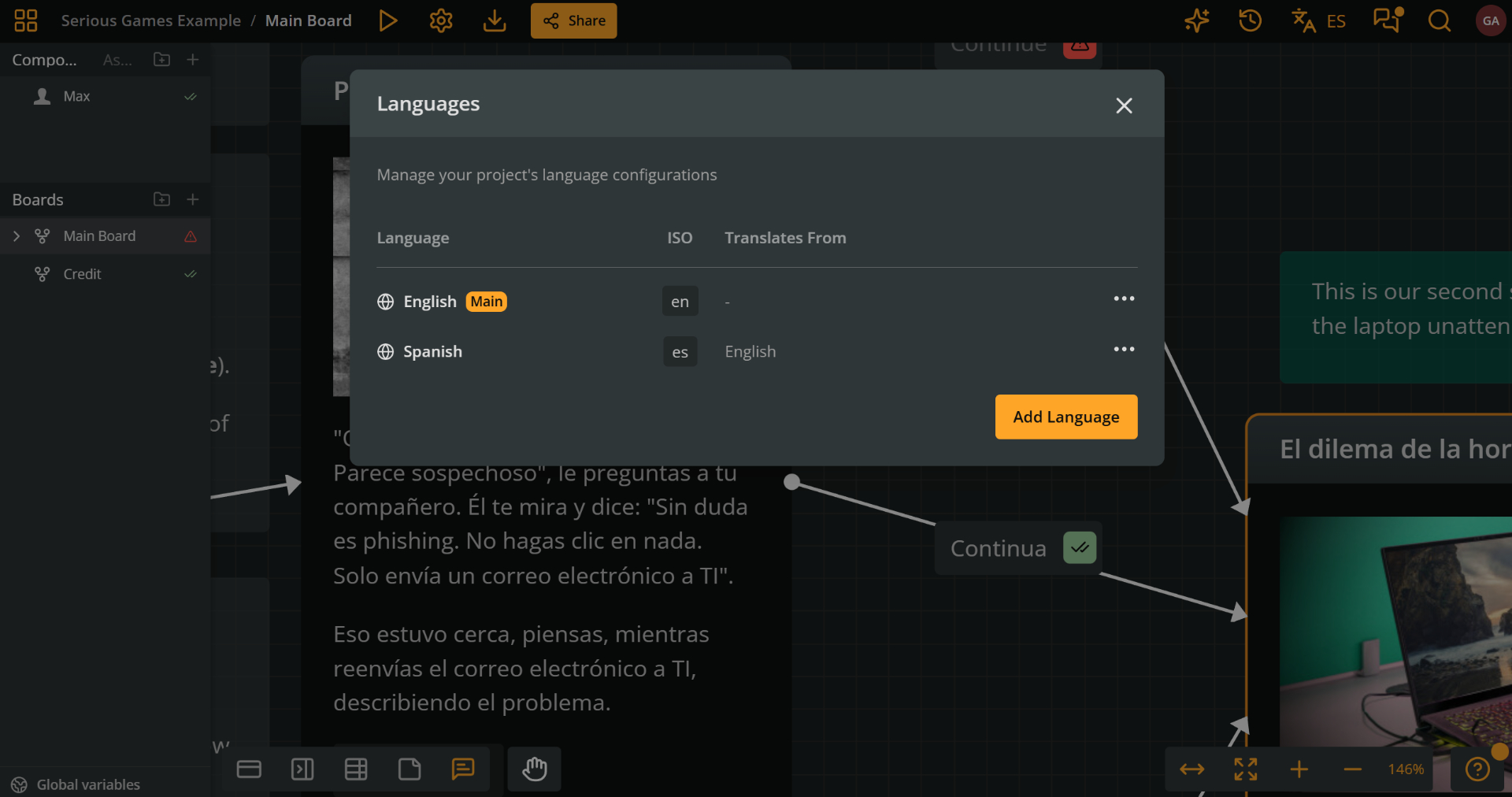Click the 146% zoom level control
This screenshot has width=1512, height=797.
pyautogui.click(x=1406, y=769)
